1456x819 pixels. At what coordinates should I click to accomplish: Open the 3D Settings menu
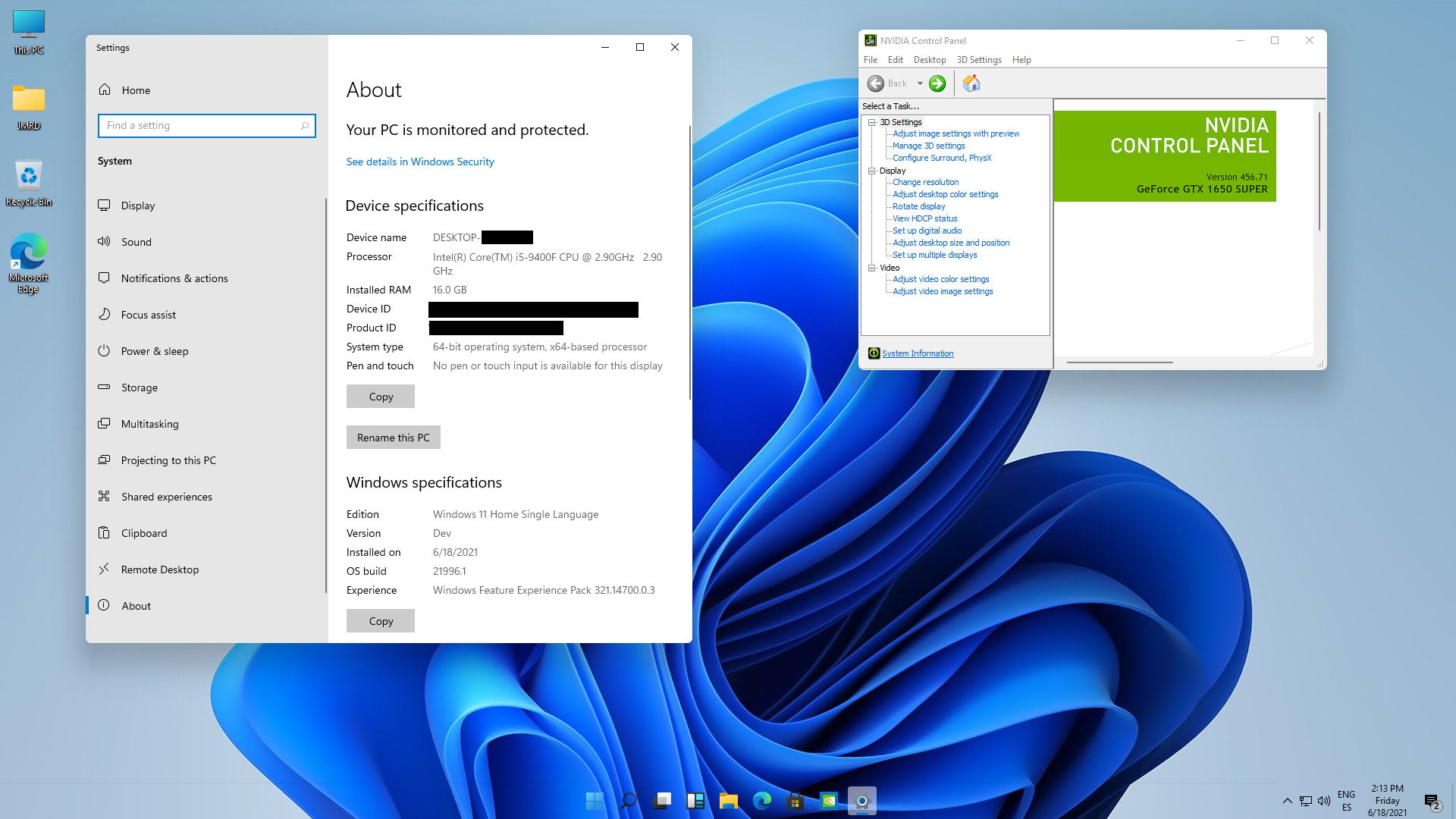pos(978,60)
